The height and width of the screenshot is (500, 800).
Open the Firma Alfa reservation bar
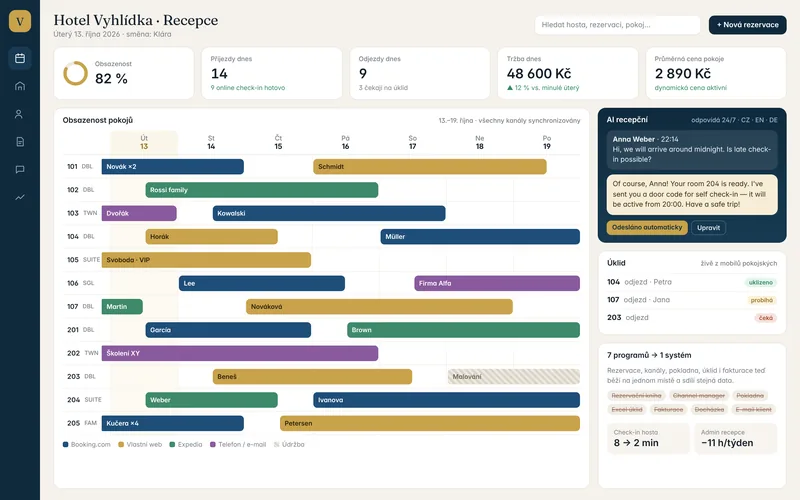(x=497, y=283)
